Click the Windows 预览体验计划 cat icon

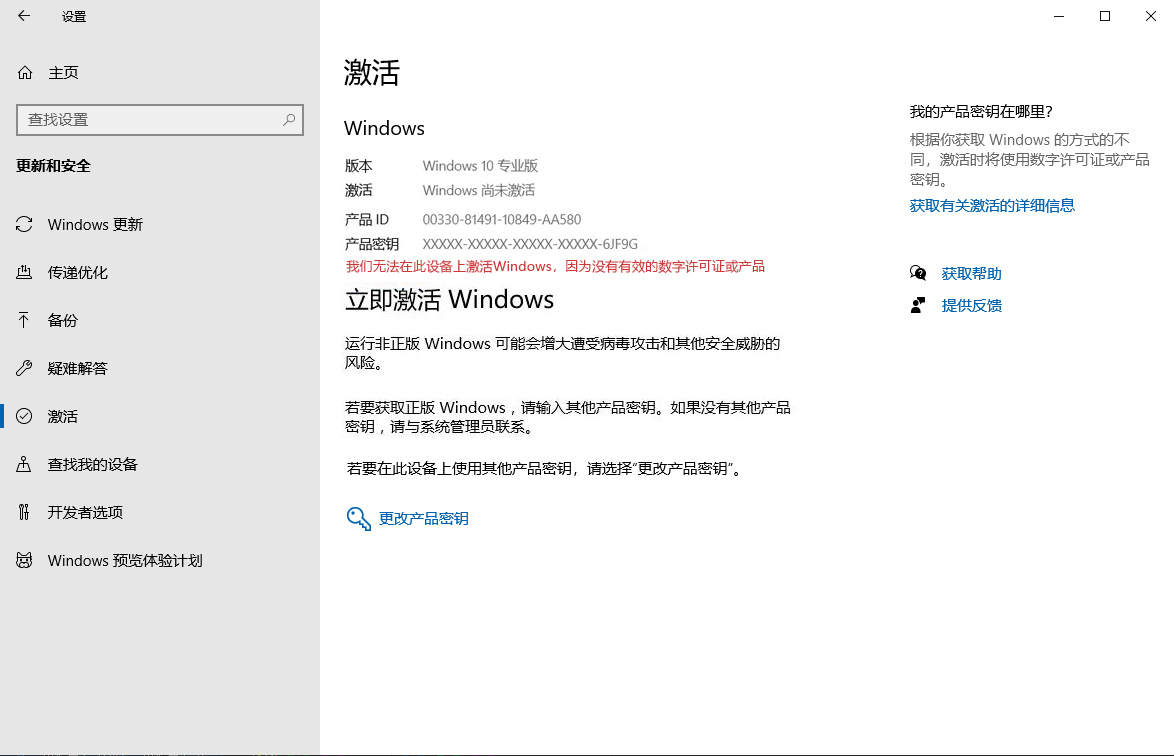[24, 560]
